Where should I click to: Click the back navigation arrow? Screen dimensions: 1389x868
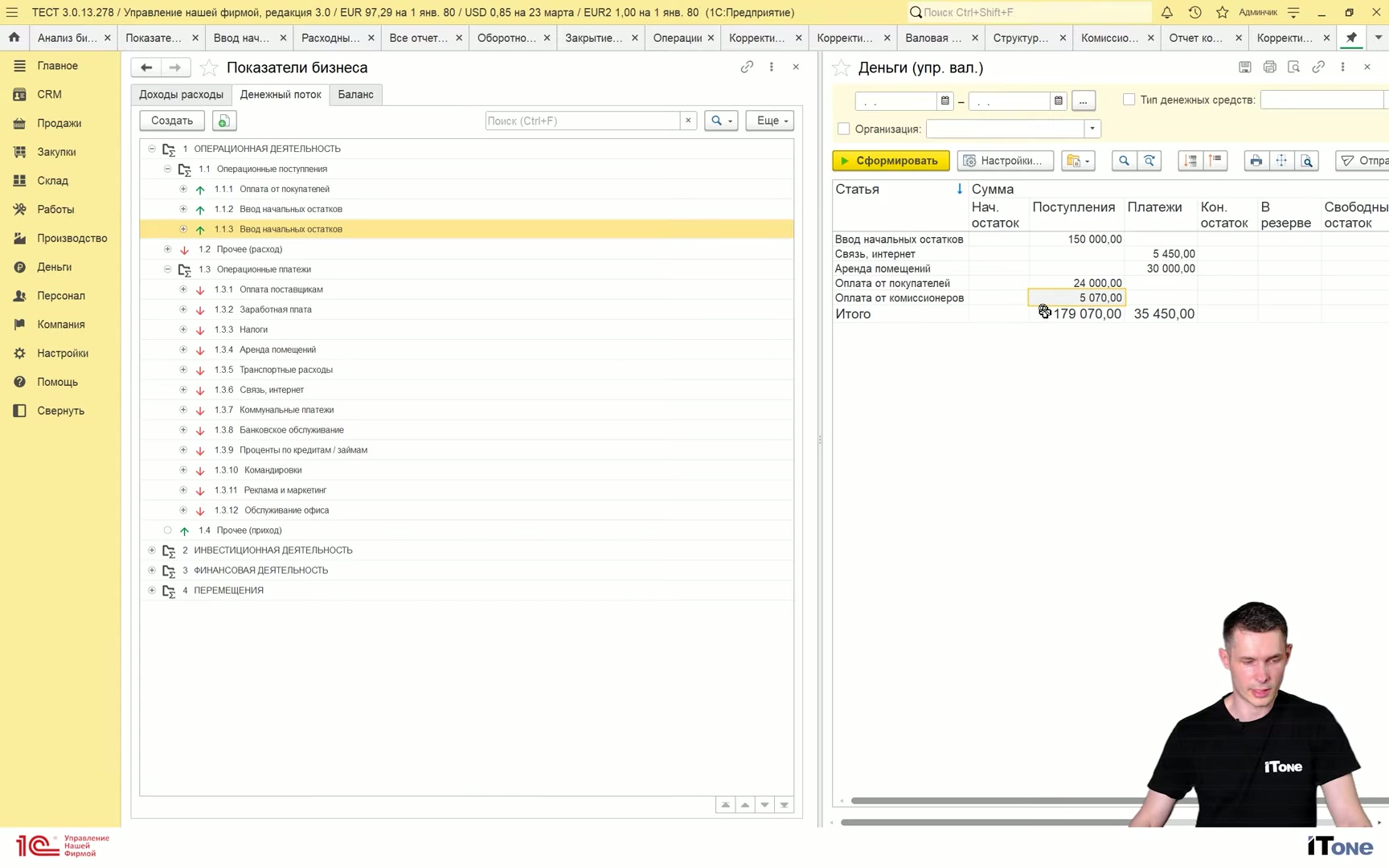point(146,68)
